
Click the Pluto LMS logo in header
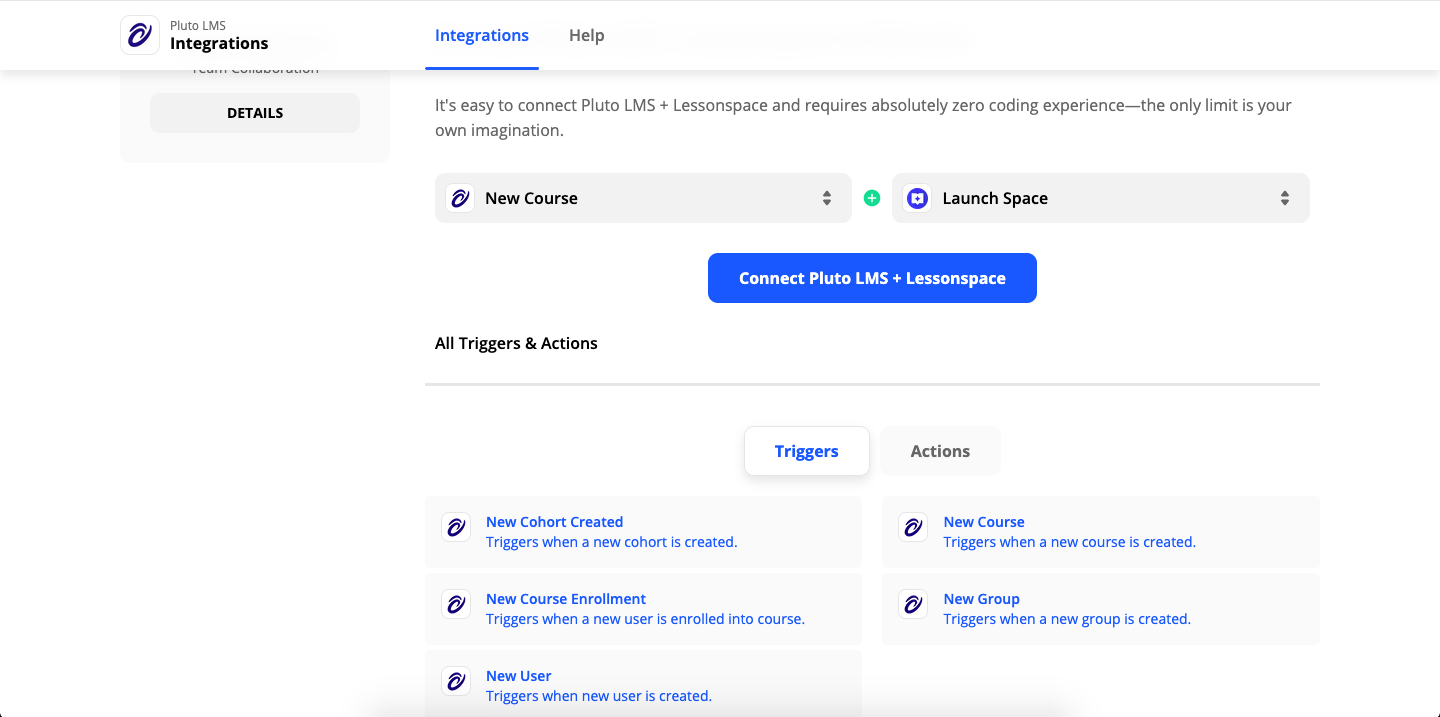click(140, 35)
